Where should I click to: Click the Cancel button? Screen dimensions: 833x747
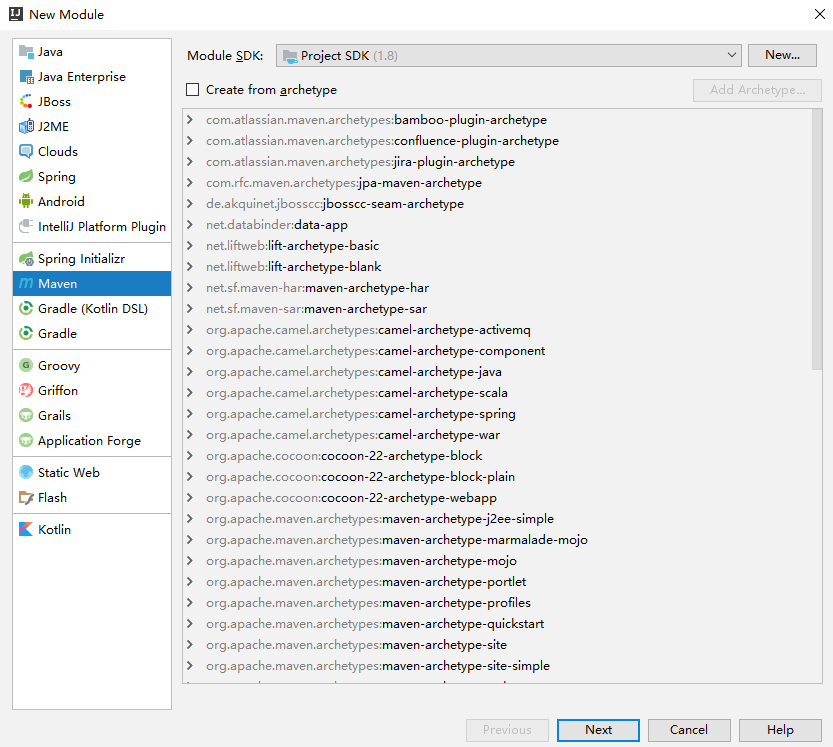689,730
